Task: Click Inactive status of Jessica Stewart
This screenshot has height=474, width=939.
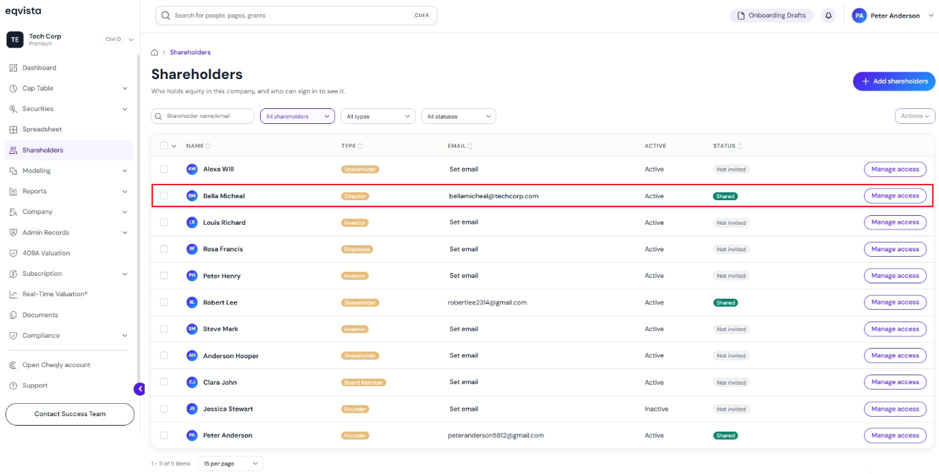Action: [x=656, y=409]
